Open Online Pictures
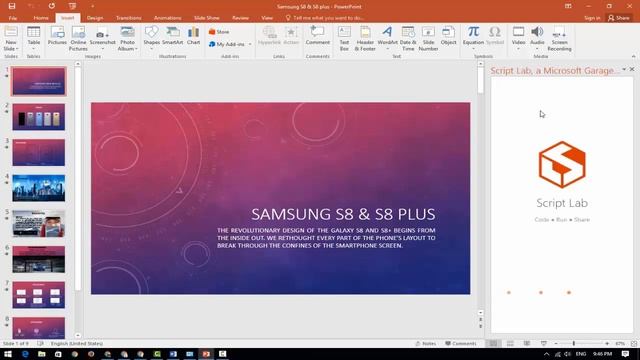Screen dimensions: 640x360 78,38
